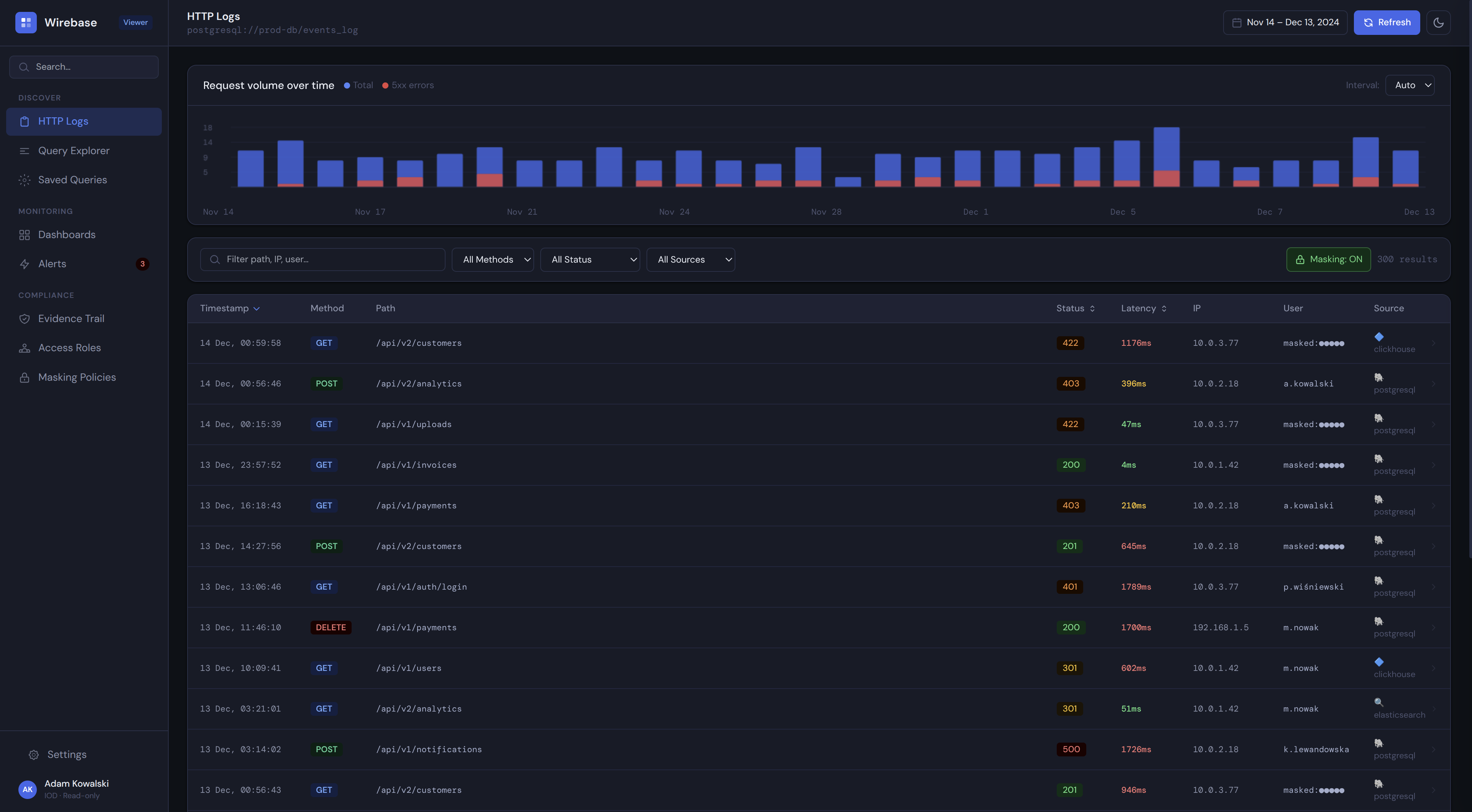Click the Settings gear icon
Screen dimensions: 1472x812
34,755
